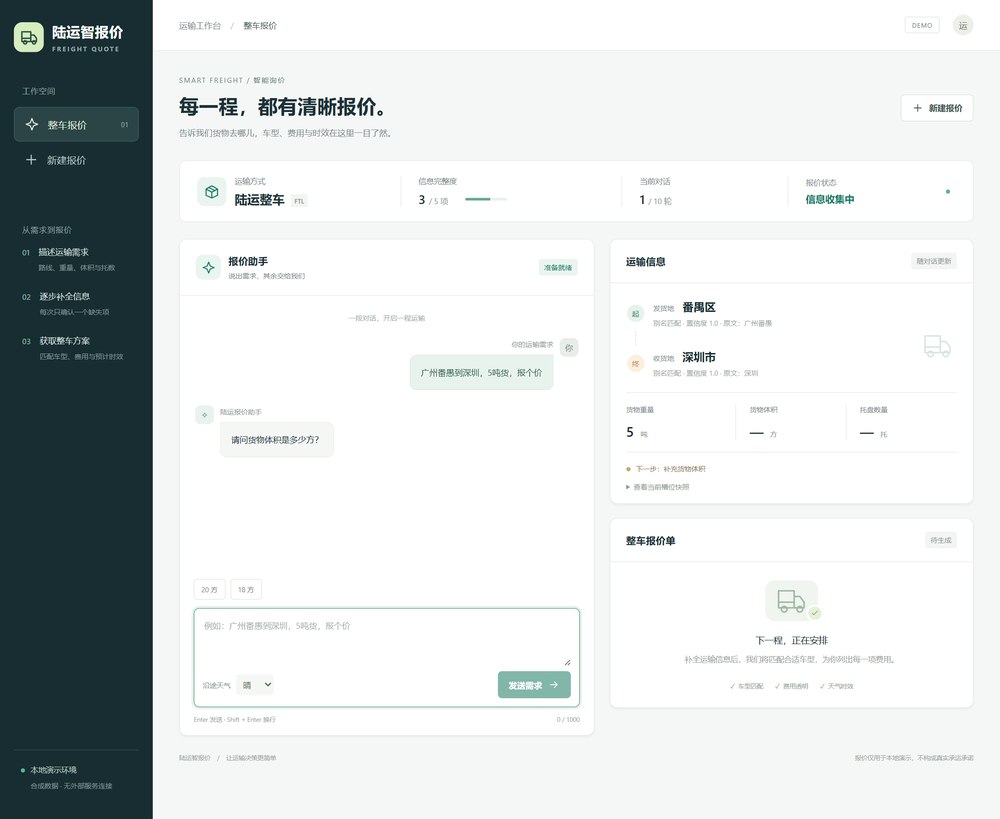Click the 发送需求 button
1000x819 pixels.
534,685
